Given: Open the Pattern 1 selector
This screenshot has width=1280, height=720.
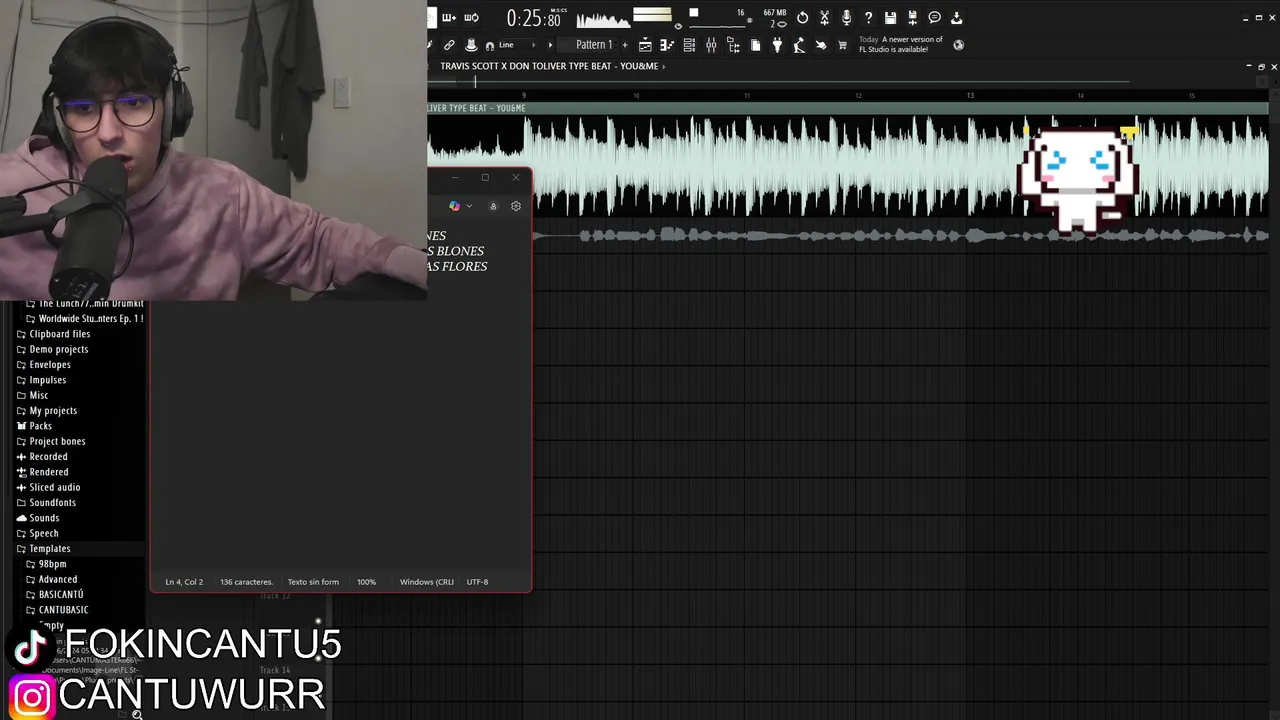Looking at the screenshot, I should click(x=594, y=45).
